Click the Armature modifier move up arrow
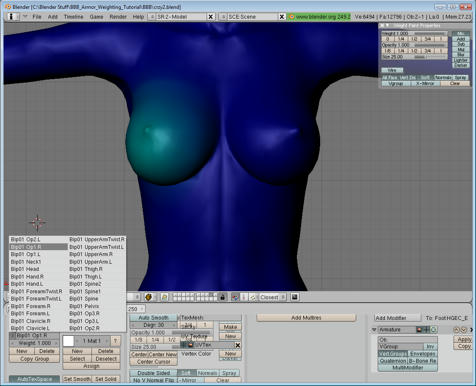 (x=456, y=330)
